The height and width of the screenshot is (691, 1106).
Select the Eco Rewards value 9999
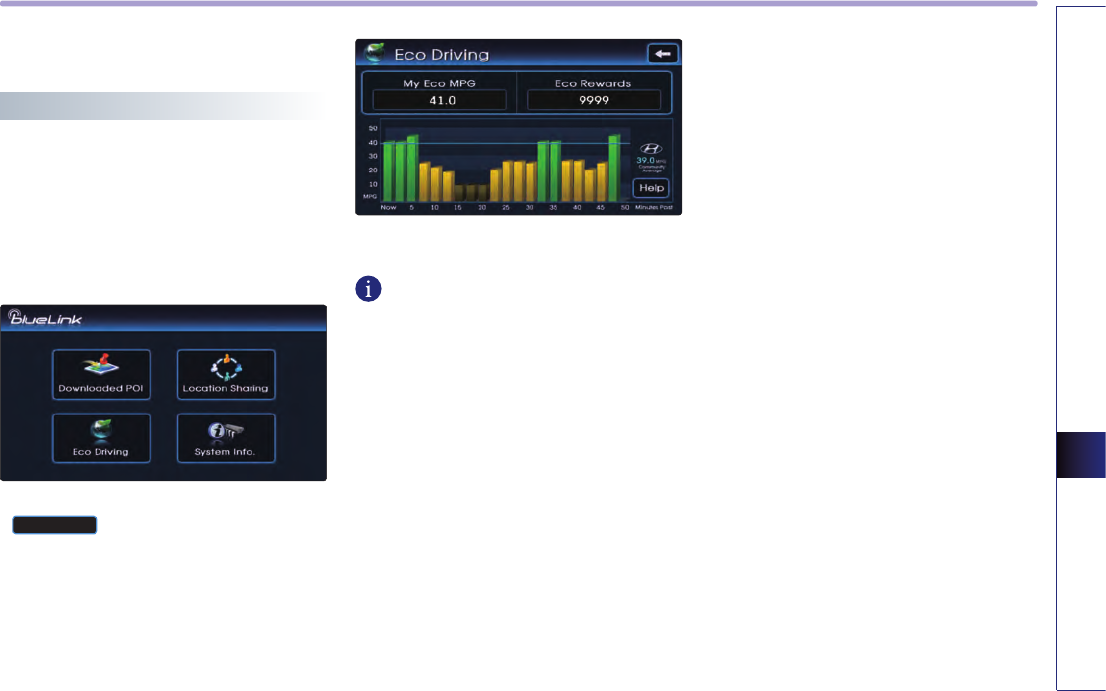pos(594,100)
